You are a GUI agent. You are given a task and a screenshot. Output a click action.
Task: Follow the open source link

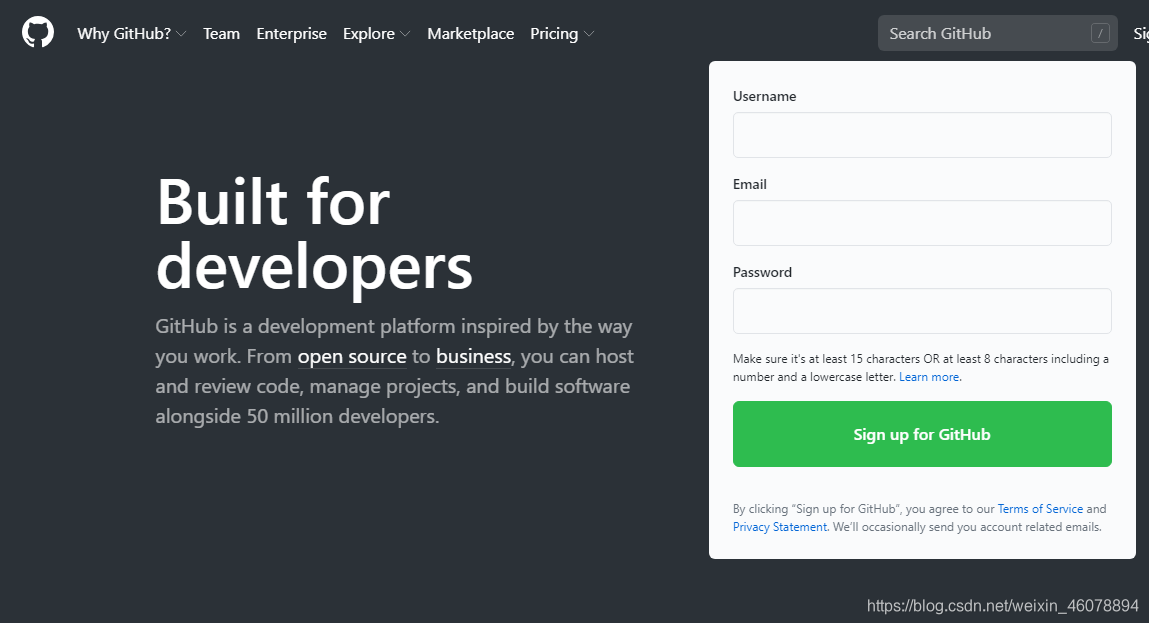352,356
